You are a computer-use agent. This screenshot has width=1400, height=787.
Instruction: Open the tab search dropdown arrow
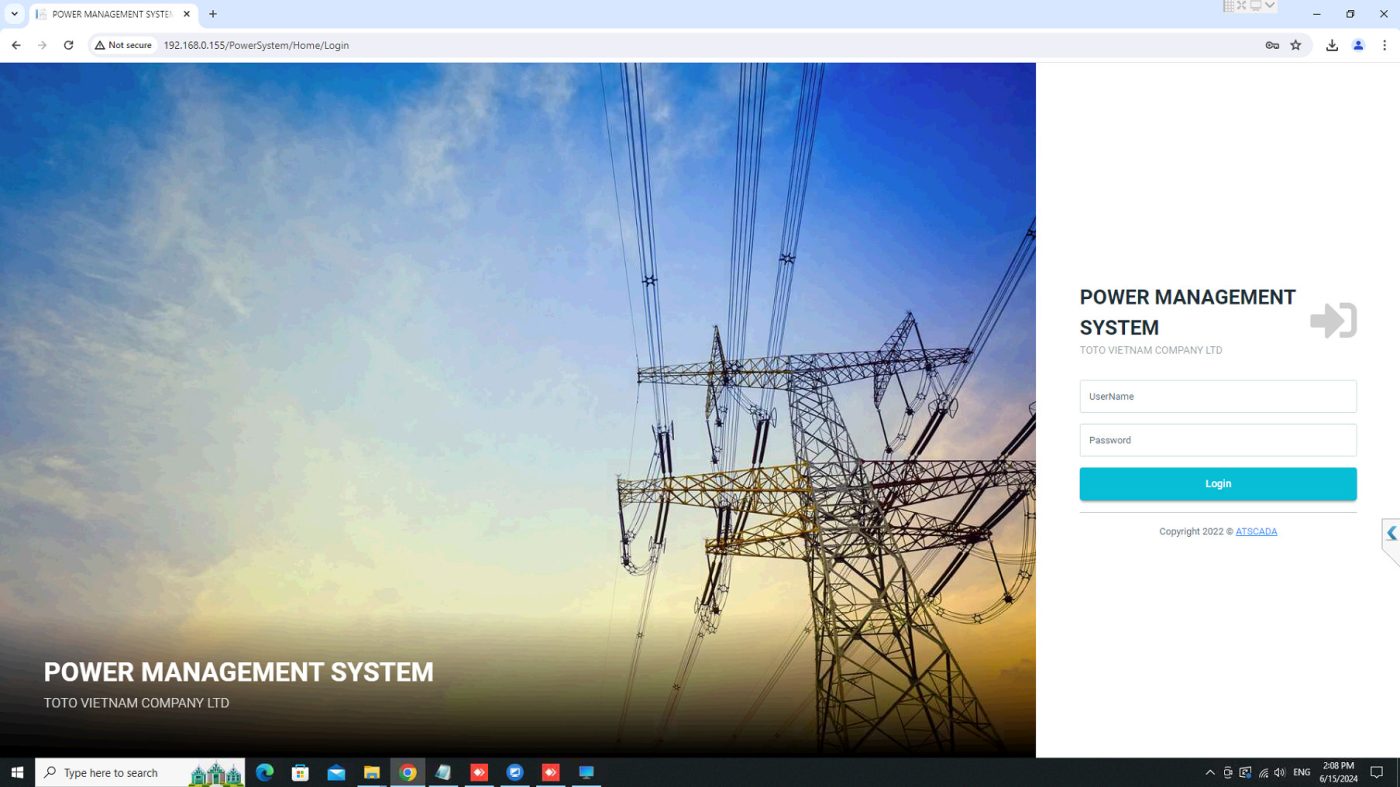14,14
